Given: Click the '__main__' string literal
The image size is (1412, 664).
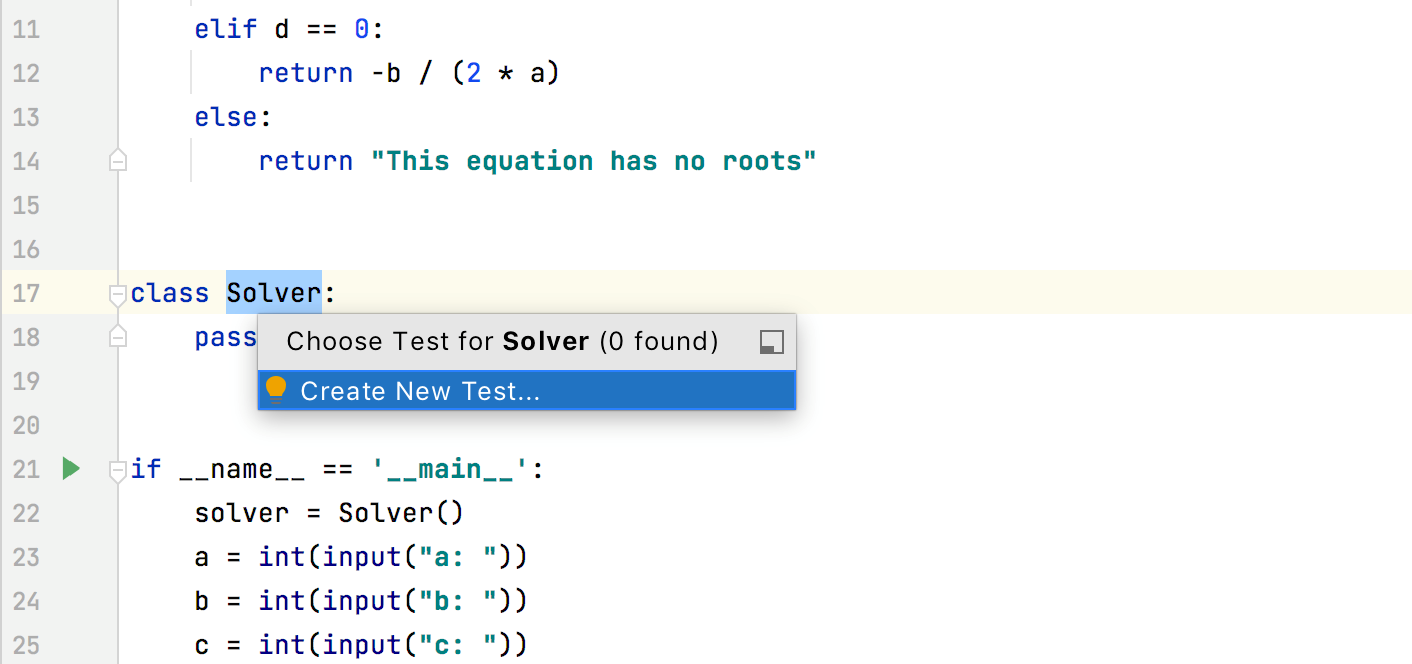Looking at the screenshot, I should pyautogui.click(x=450, y=467).
